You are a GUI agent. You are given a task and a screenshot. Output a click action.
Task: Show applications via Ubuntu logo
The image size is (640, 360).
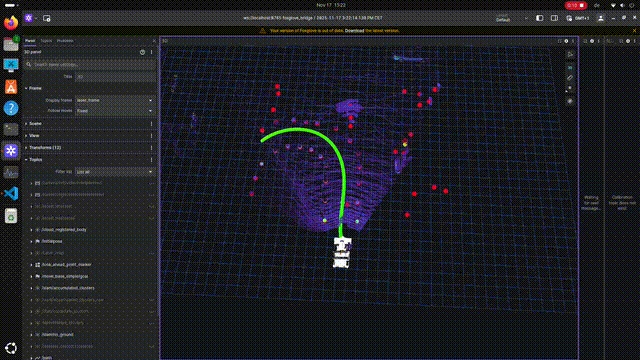[x=11, y=348]
